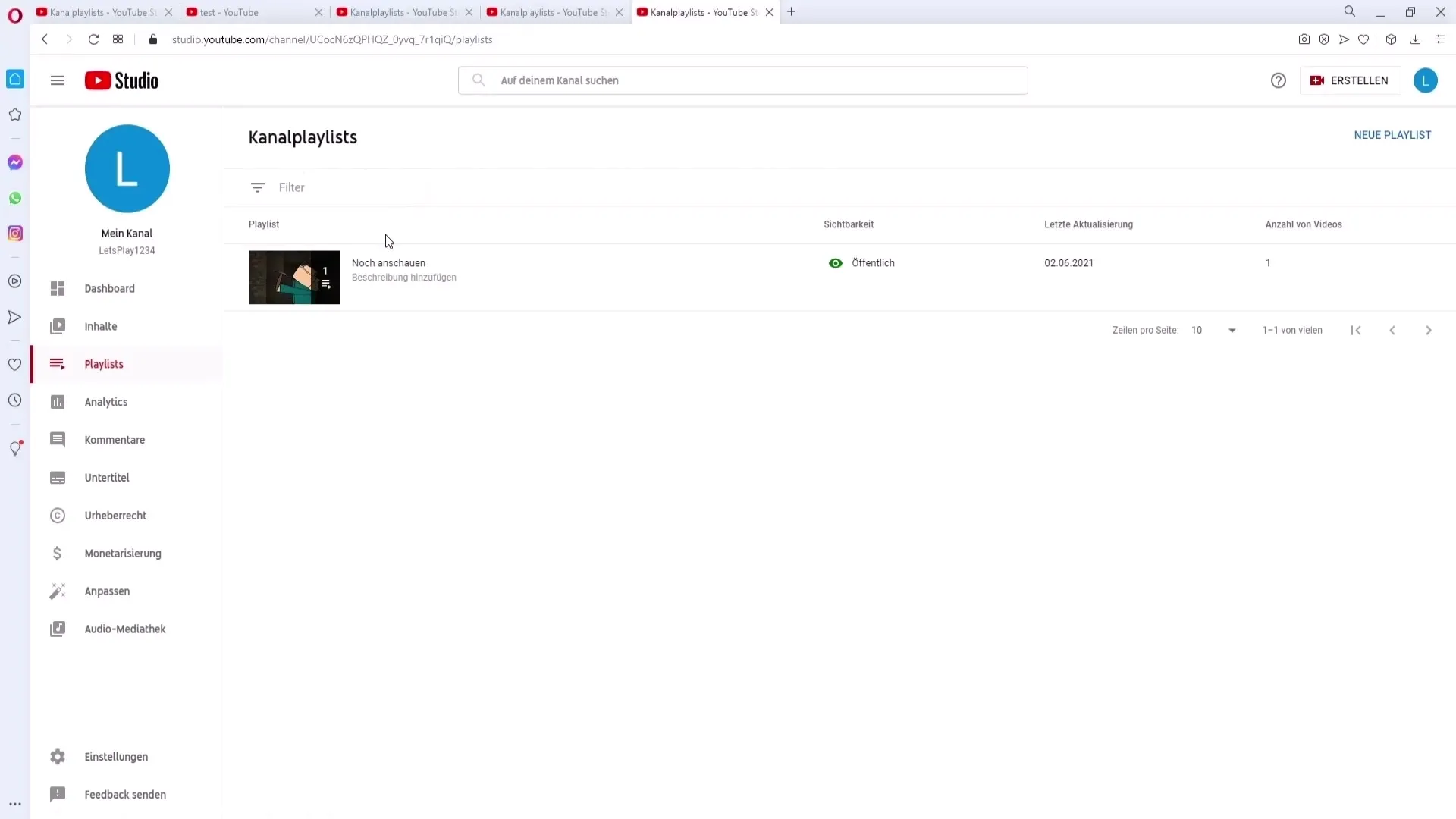Click NEUE PLAYLIST button
1456x819 pixels.
tap(1392, 135)
